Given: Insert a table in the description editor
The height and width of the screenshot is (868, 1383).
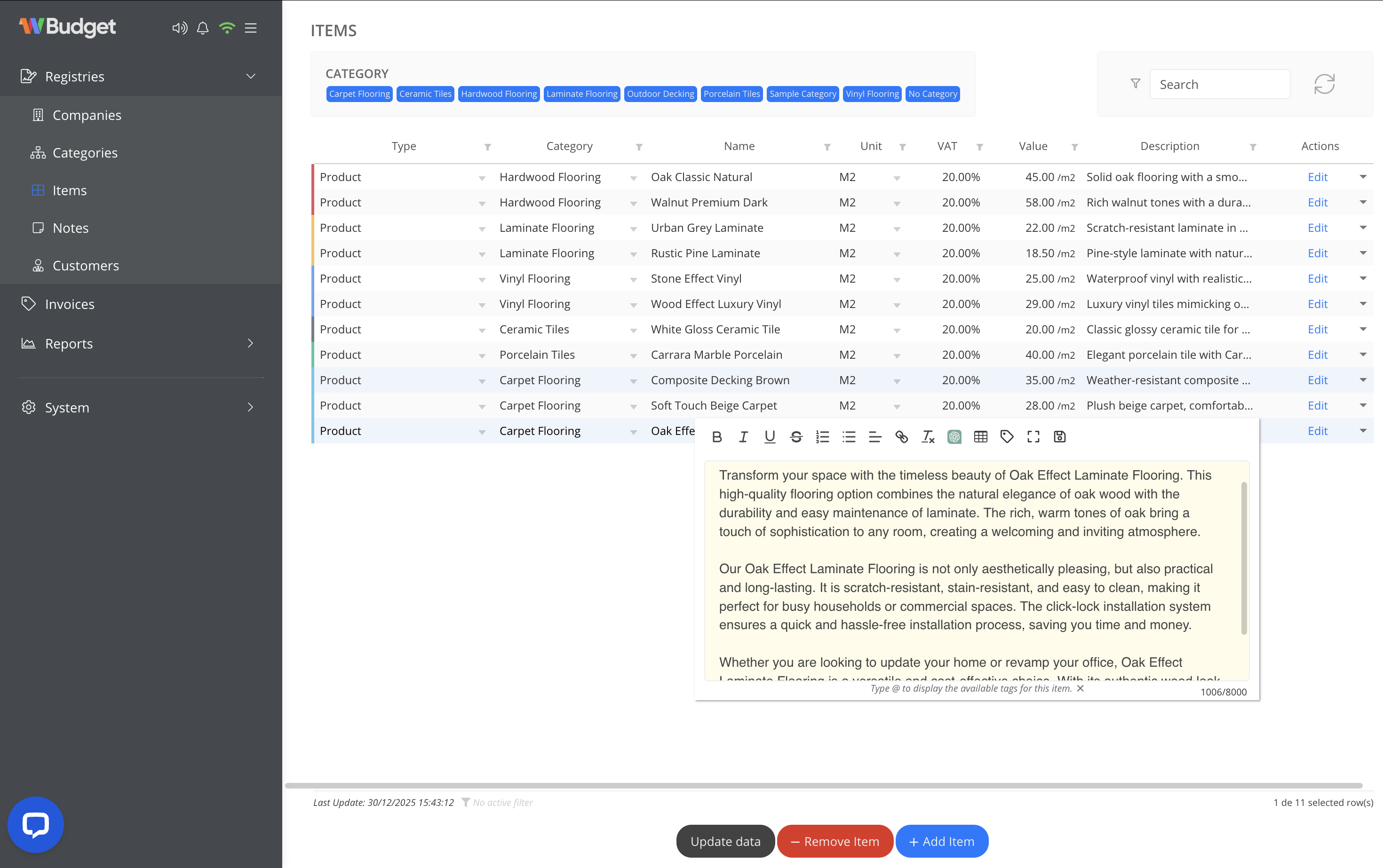Looking at the screenshot, I should click(x=980, y=437).
